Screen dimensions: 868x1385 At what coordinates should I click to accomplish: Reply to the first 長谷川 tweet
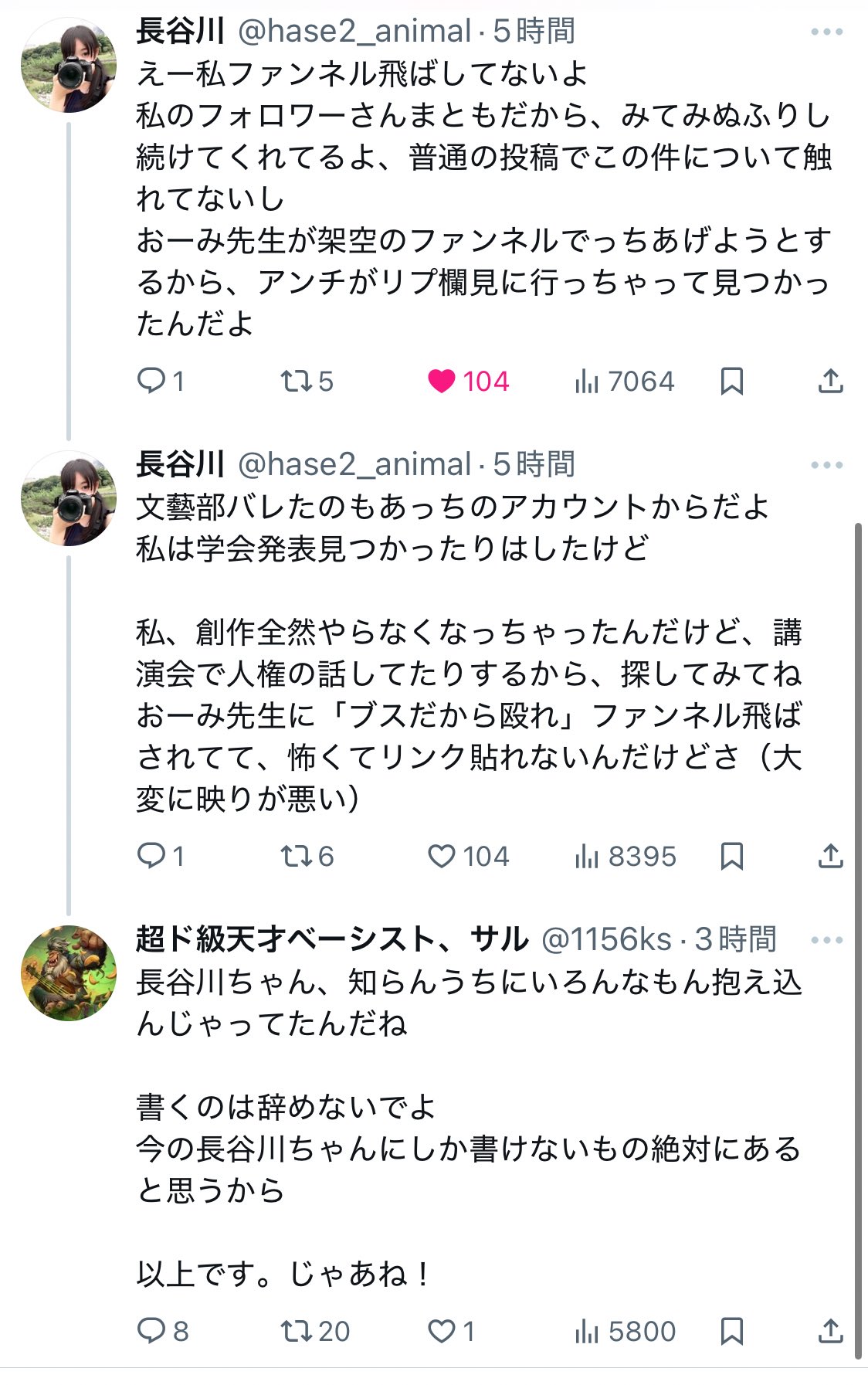pos(151,381)
